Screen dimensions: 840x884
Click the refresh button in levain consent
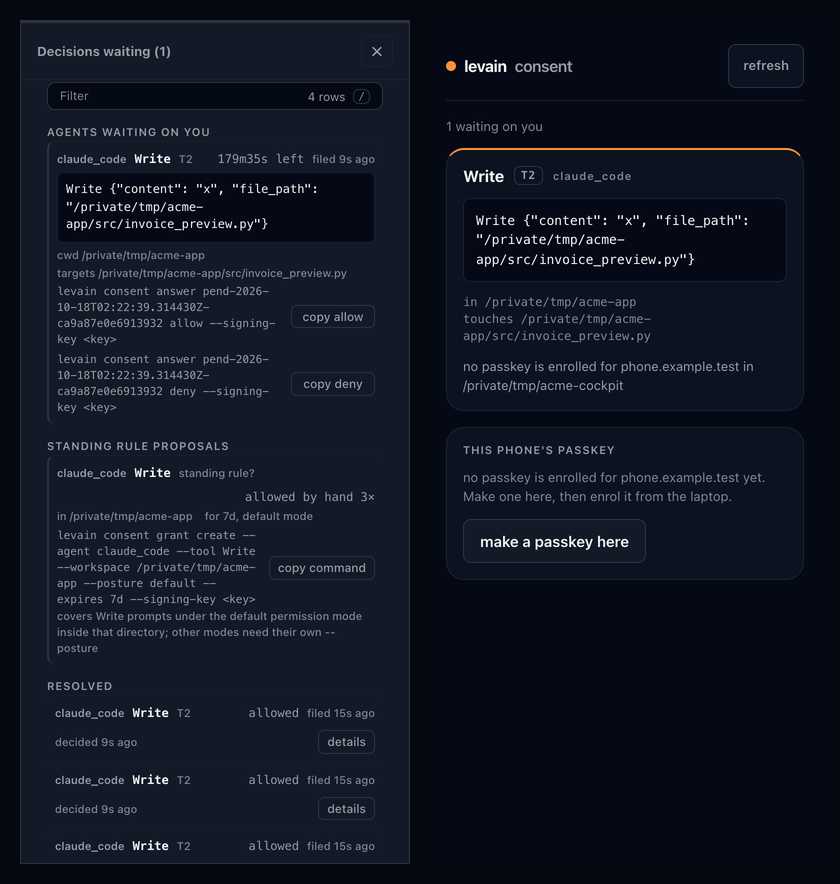[x=766, y=66]
